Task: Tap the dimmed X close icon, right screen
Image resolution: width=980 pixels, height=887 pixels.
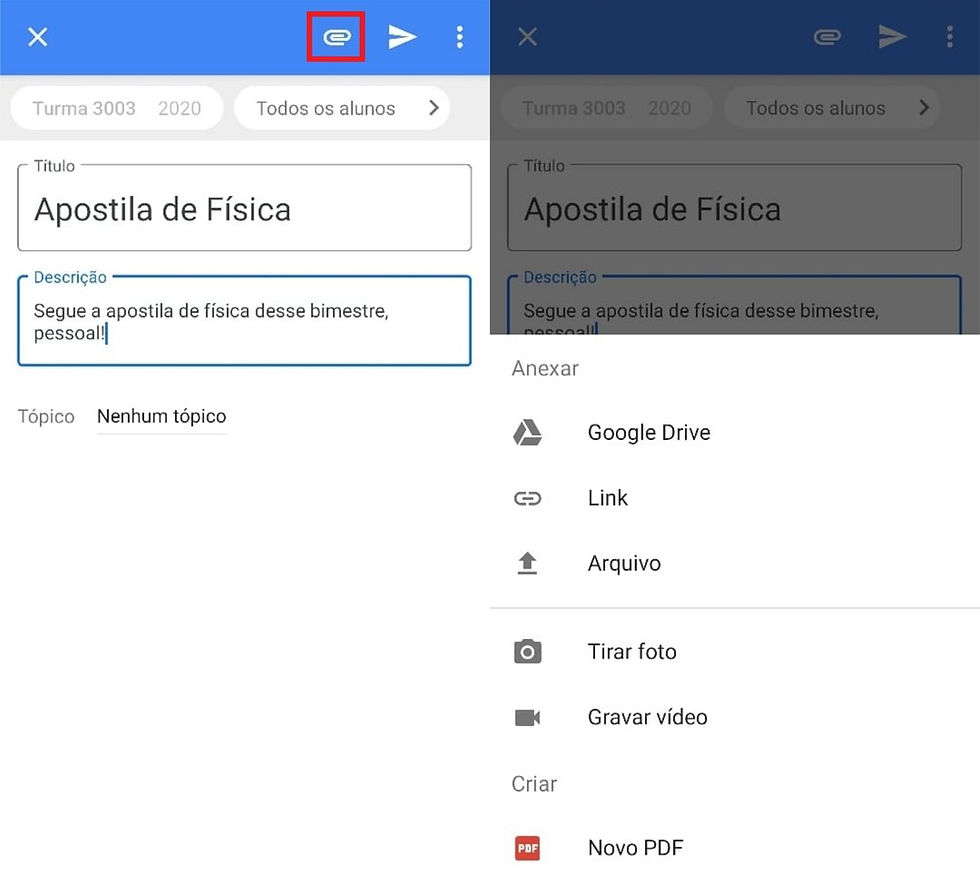Action: tap(528, 37)
